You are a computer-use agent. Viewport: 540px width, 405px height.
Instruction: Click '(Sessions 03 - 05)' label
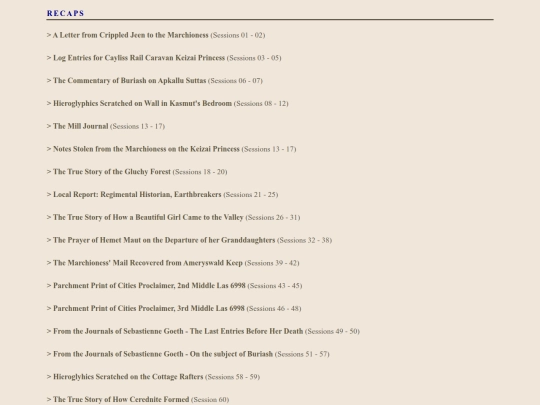tap(254, 58)
